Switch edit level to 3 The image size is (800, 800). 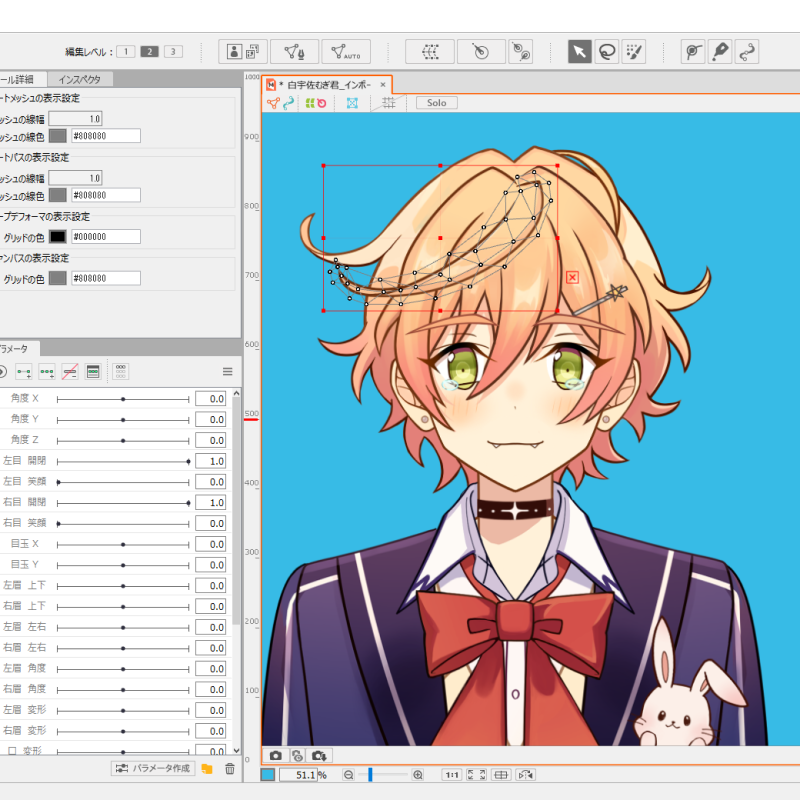coord(173,51)
